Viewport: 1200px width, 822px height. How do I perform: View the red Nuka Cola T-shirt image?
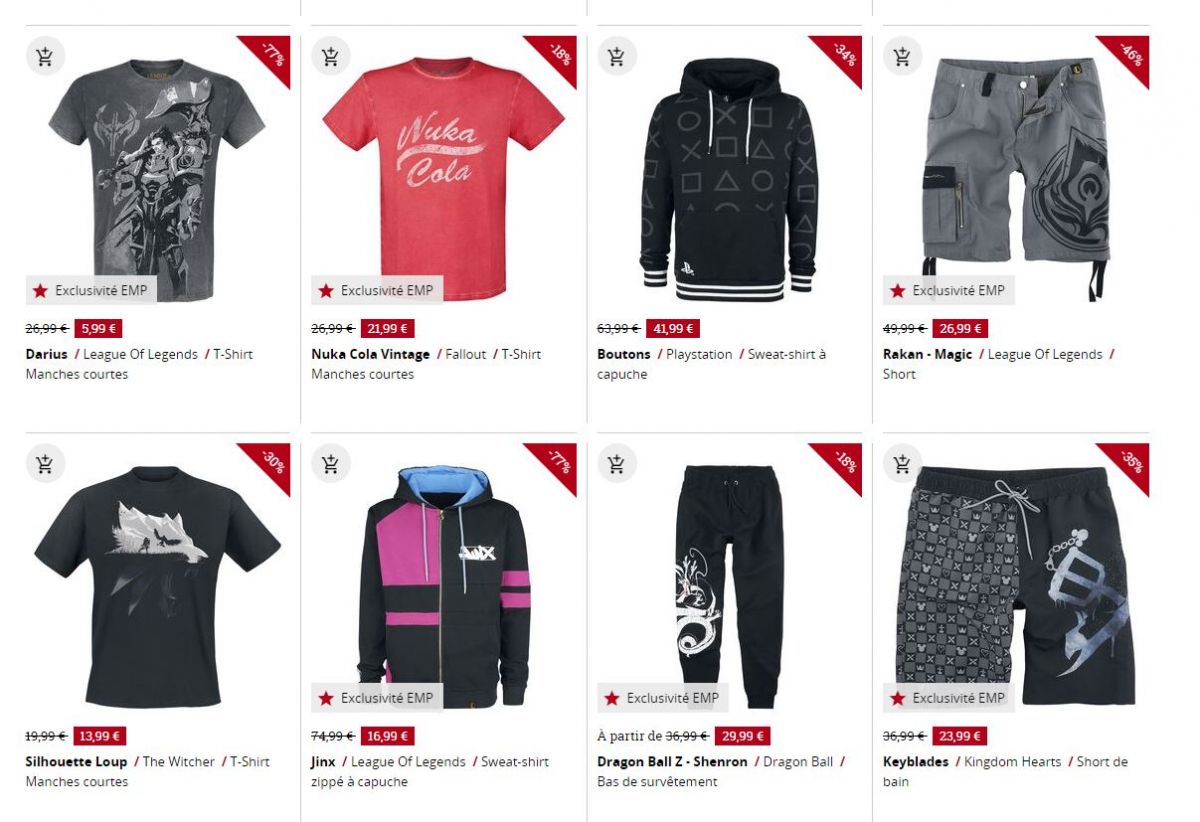[x=443, y=178]
